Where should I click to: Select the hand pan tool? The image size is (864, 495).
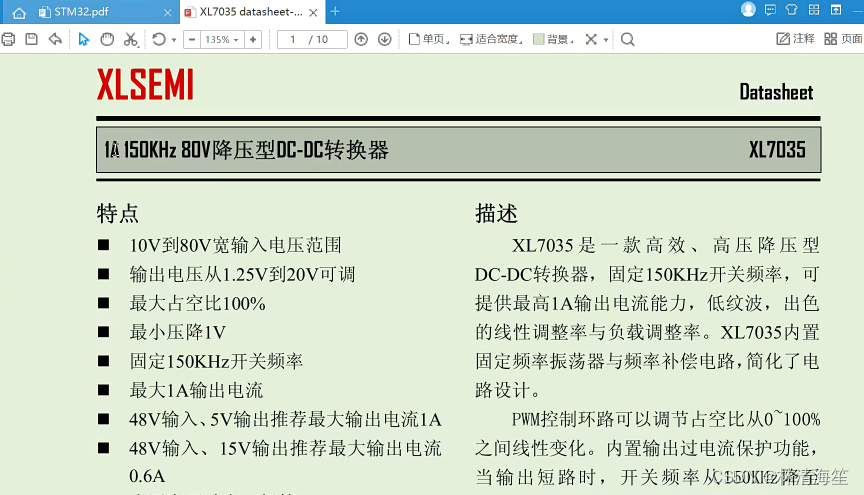(x=107, y=39)
